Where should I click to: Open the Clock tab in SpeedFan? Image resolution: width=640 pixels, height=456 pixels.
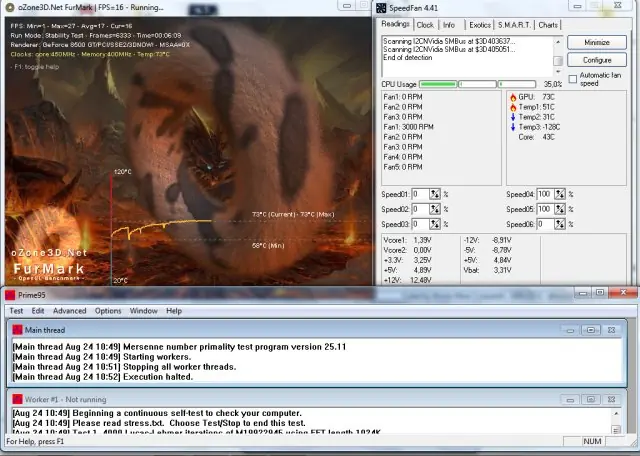click(425, 25)
